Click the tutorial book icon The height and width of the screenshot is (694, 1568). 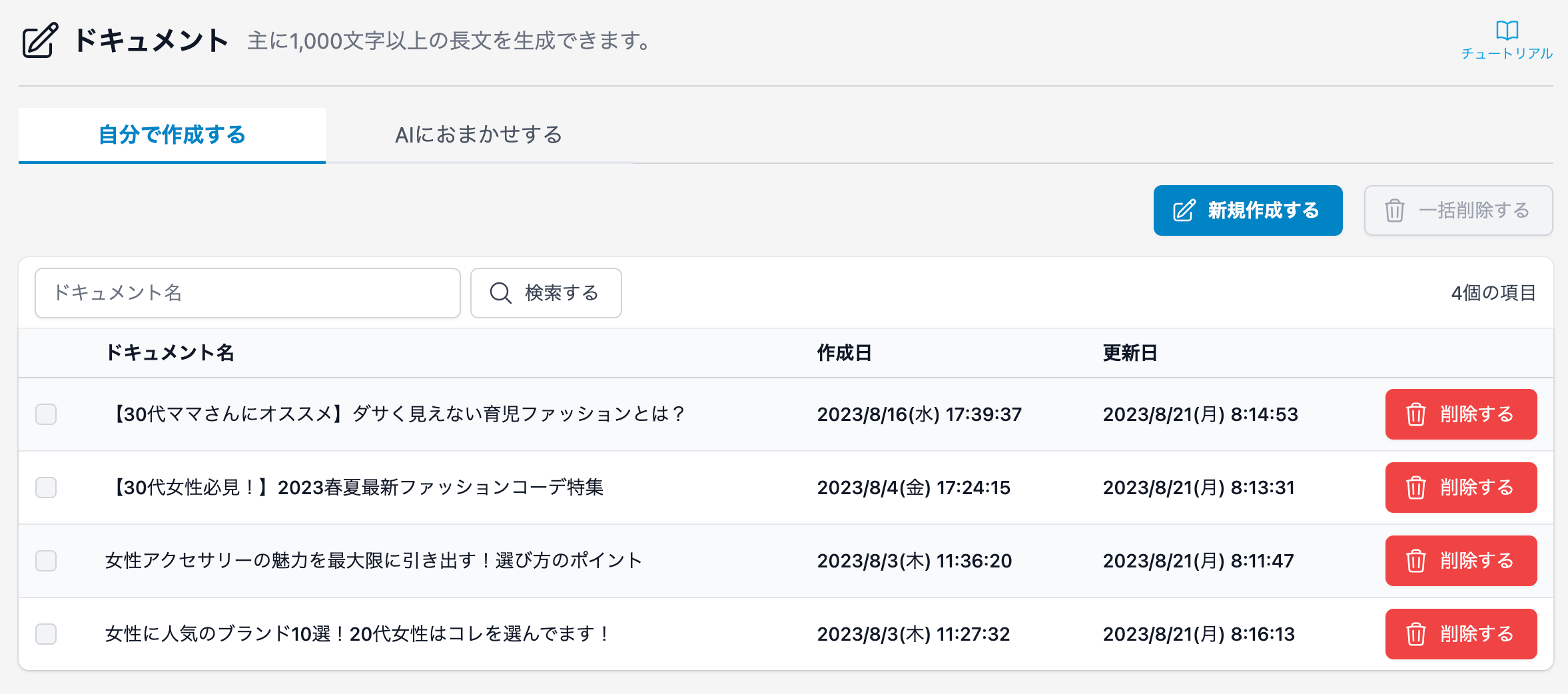click(x=1507, y=31)
